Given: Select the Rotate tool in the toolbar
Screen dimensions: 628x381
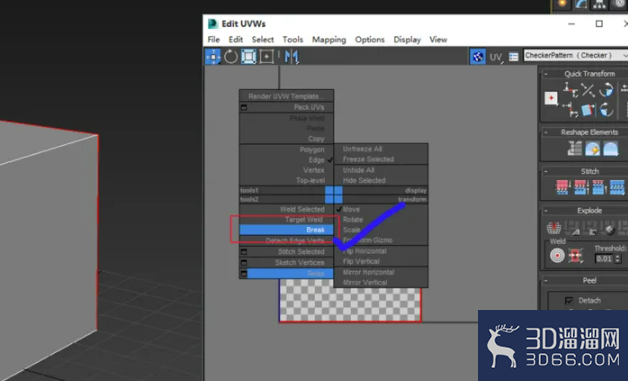Looking at the screenshot, I should pos(231,56).
